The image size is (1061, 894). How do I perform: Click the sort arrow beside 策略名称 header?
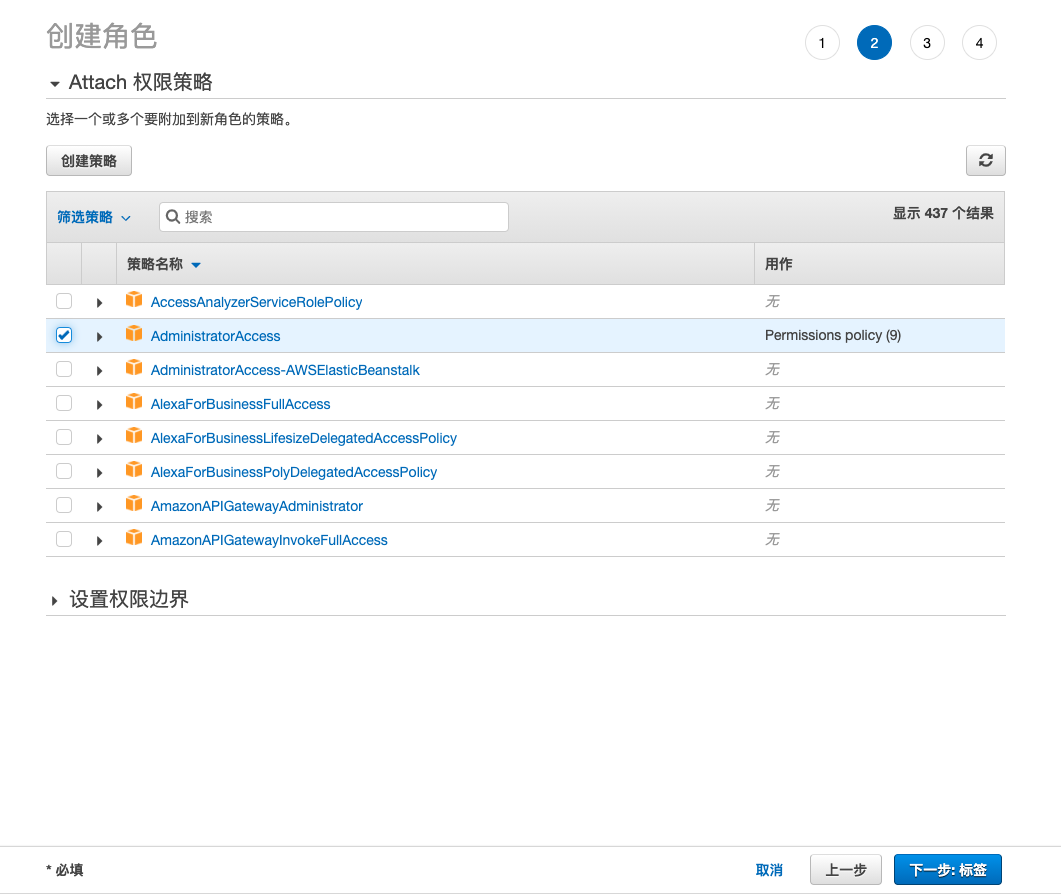196,265
